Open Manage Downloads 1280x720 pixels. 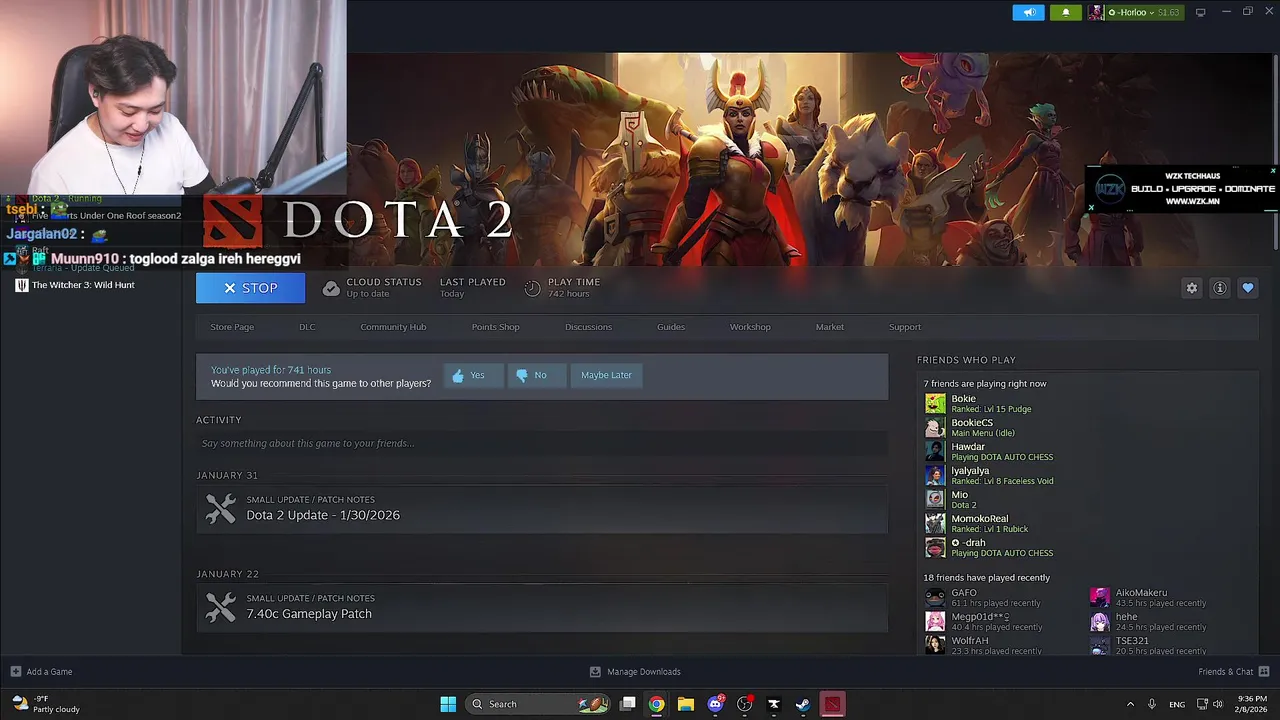tap(635, 672)
